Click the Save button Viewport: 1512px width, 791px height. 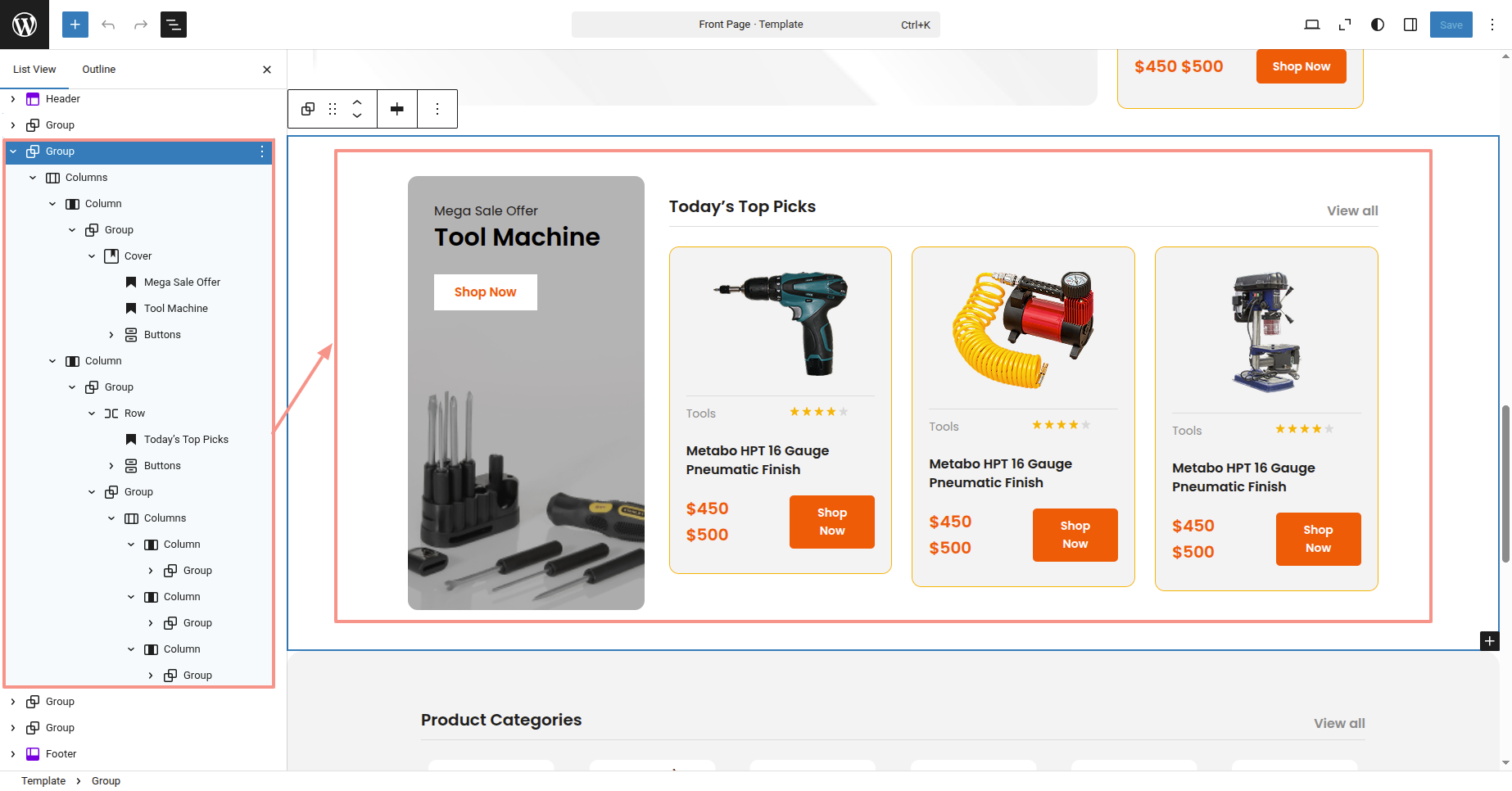(x=1451, y=25)
